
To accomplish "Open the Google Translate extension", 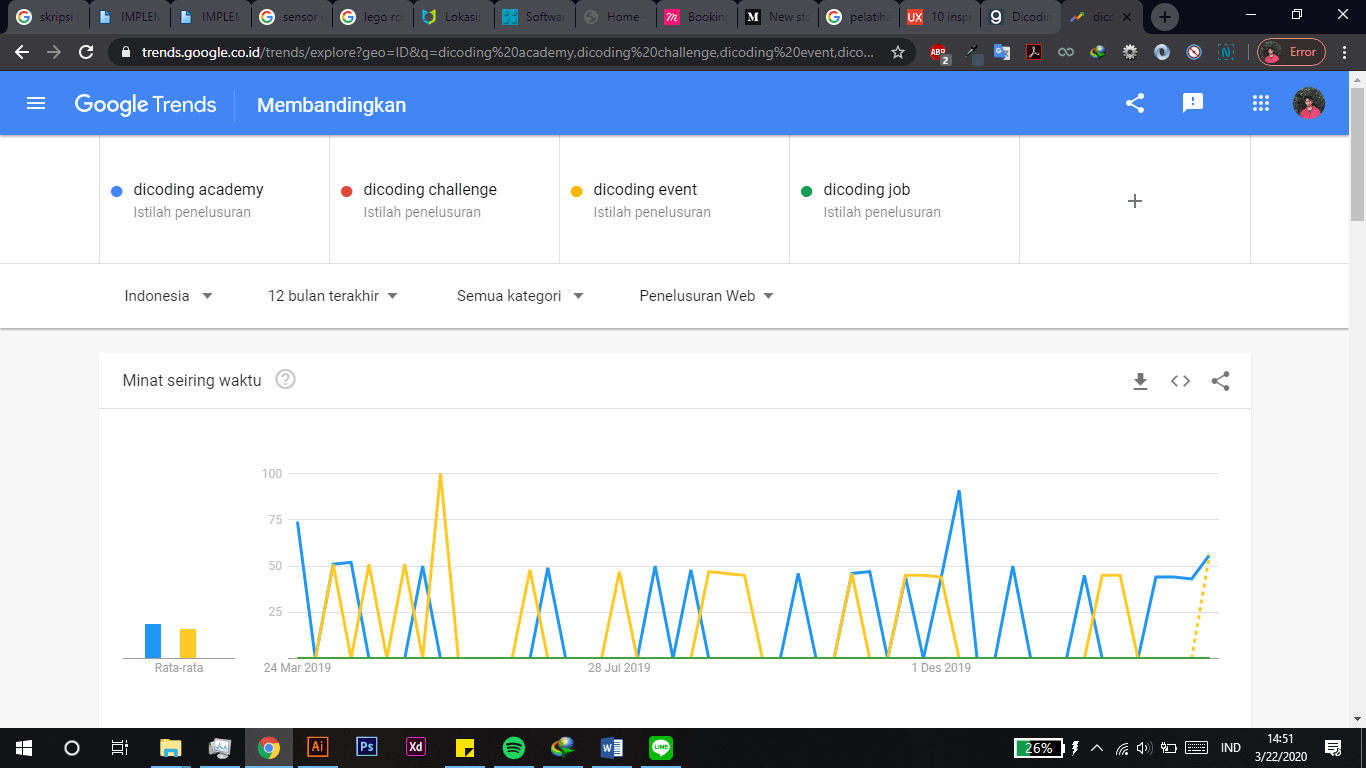I will tap(1002, 53).
